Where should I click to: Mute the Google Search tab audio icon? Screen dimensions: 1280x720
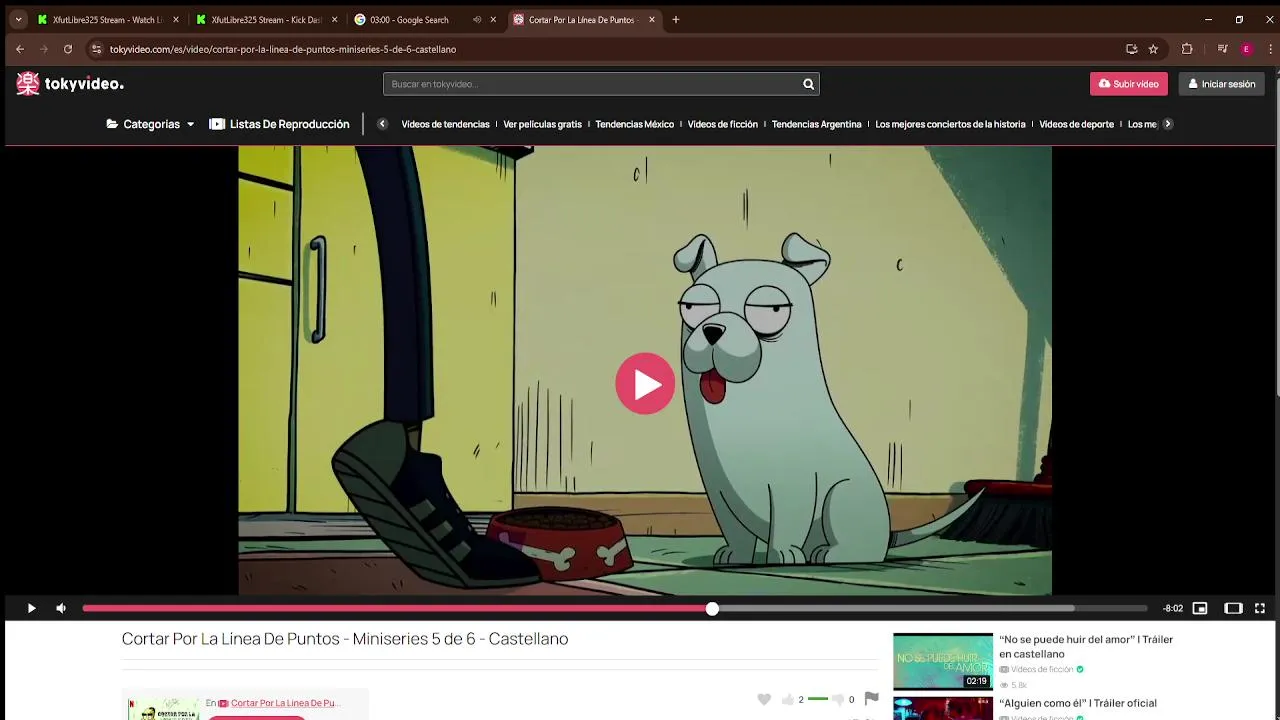coord(476,20)
